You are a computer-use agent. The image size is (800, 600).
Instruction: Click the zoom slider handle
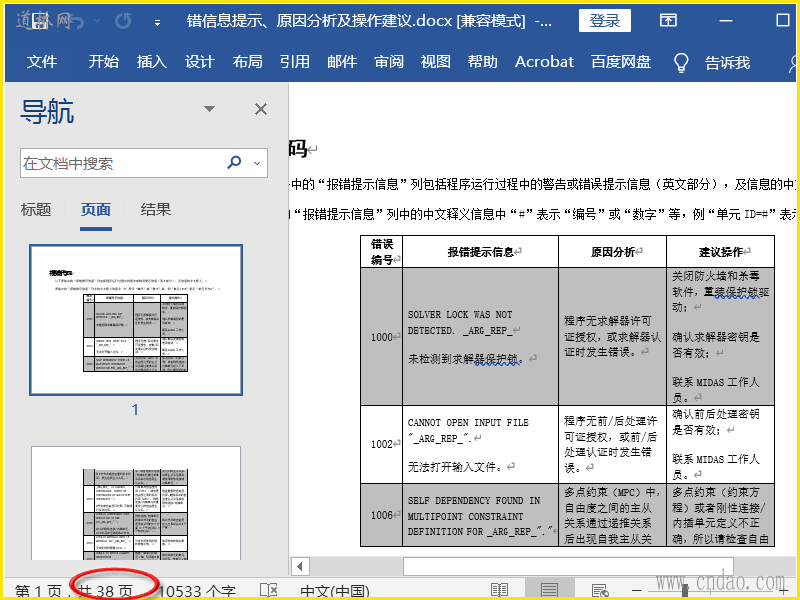pyautogui.click(x=686, y=591)
